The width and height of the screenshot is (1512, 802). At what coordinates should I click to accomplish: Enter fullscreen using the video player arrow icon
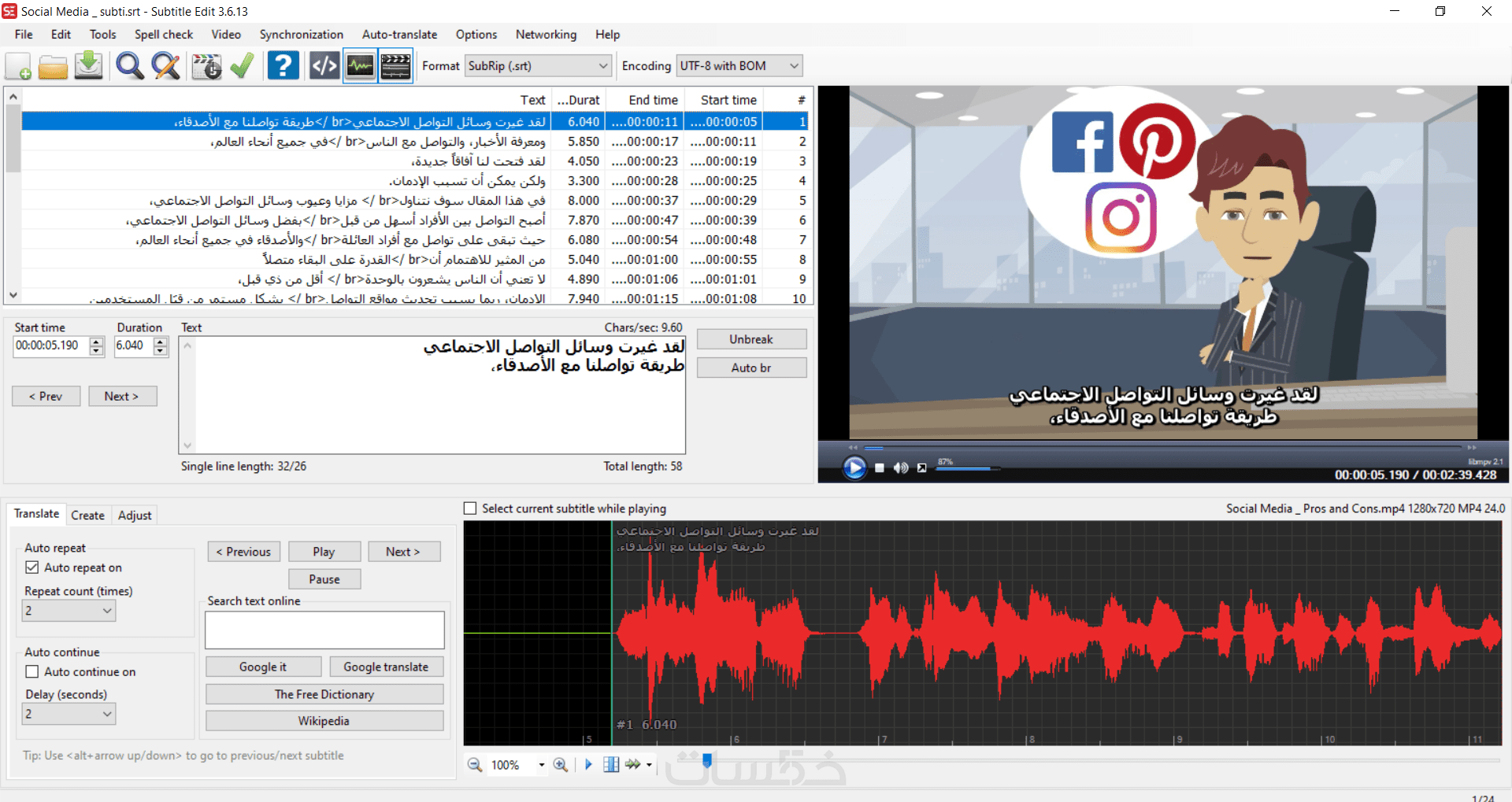point(921,468)
